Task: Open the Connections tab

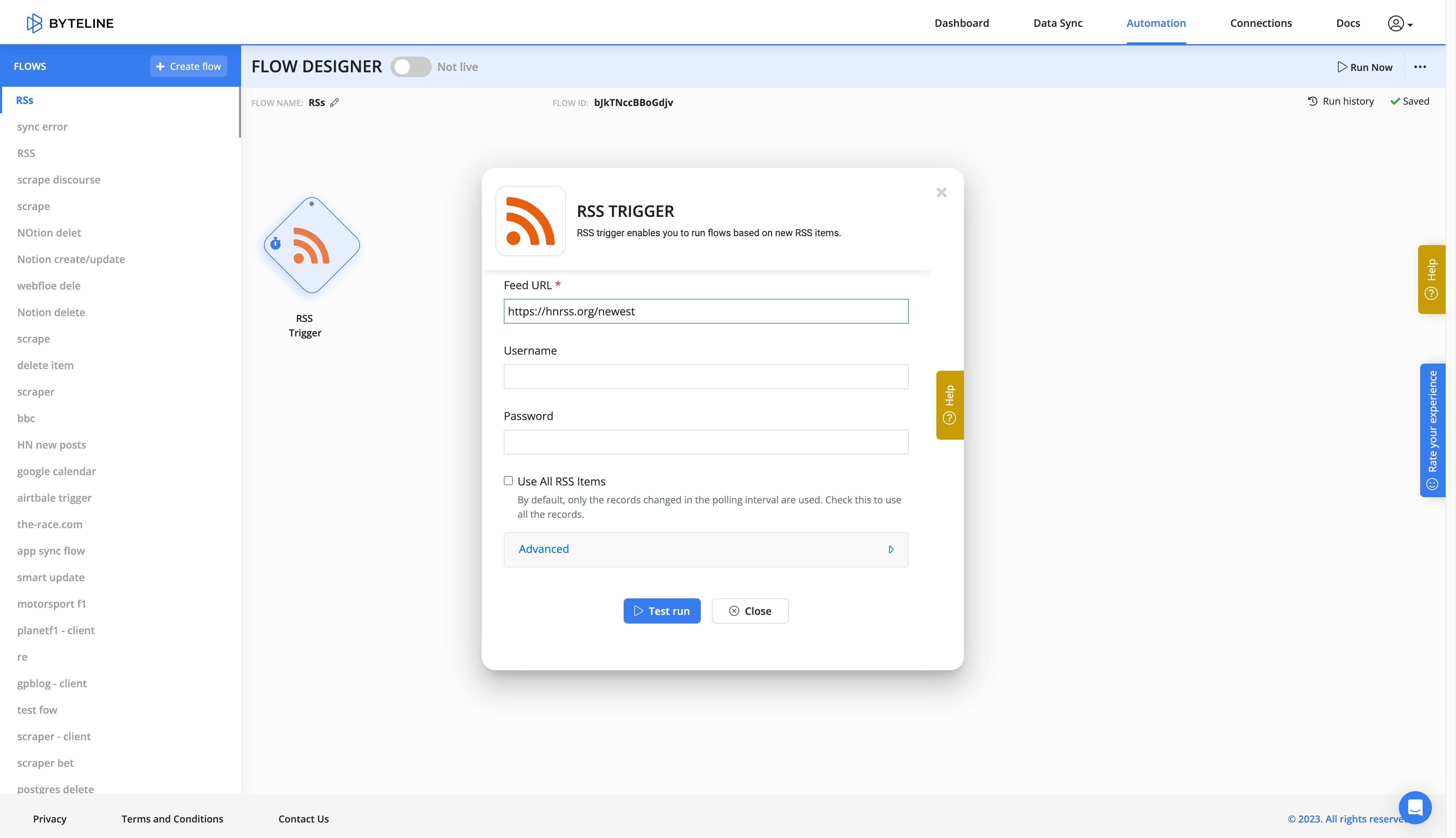Action: 1261,23
